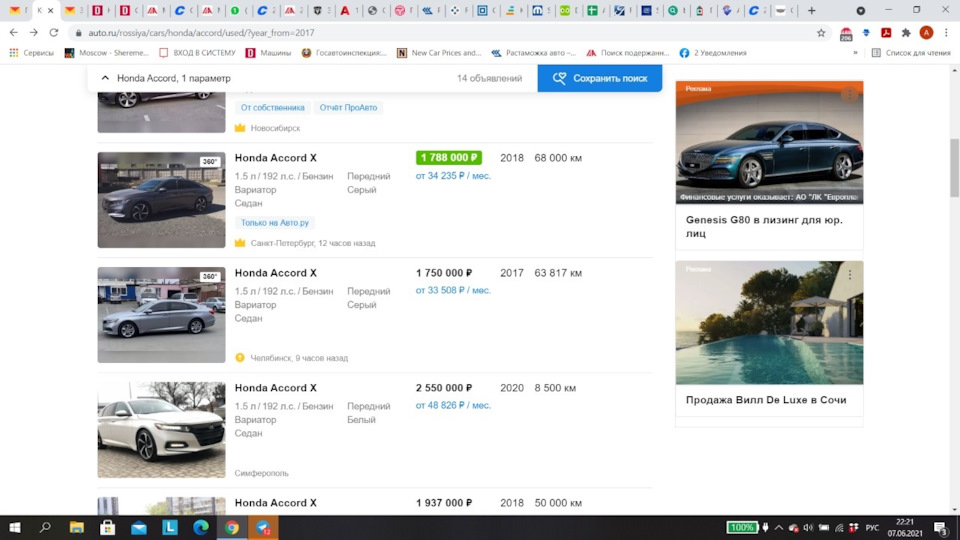This screenshot has height=540, width=960.
Task: Open the Машины bookmark
Action: point(268,53)
